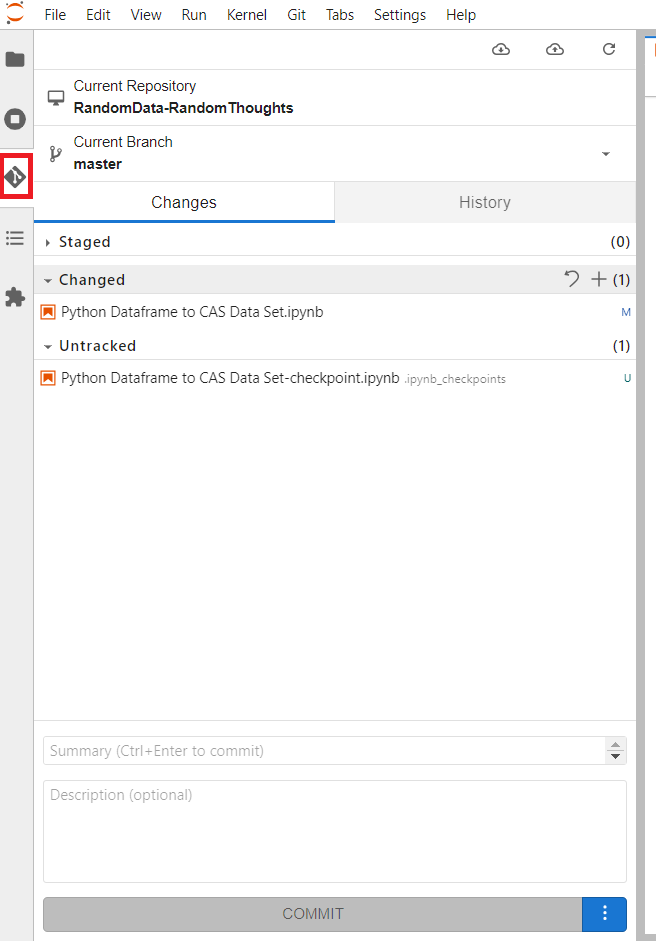Open the Current Branch dropdown

pyautogui.click(x=605, y=154)
